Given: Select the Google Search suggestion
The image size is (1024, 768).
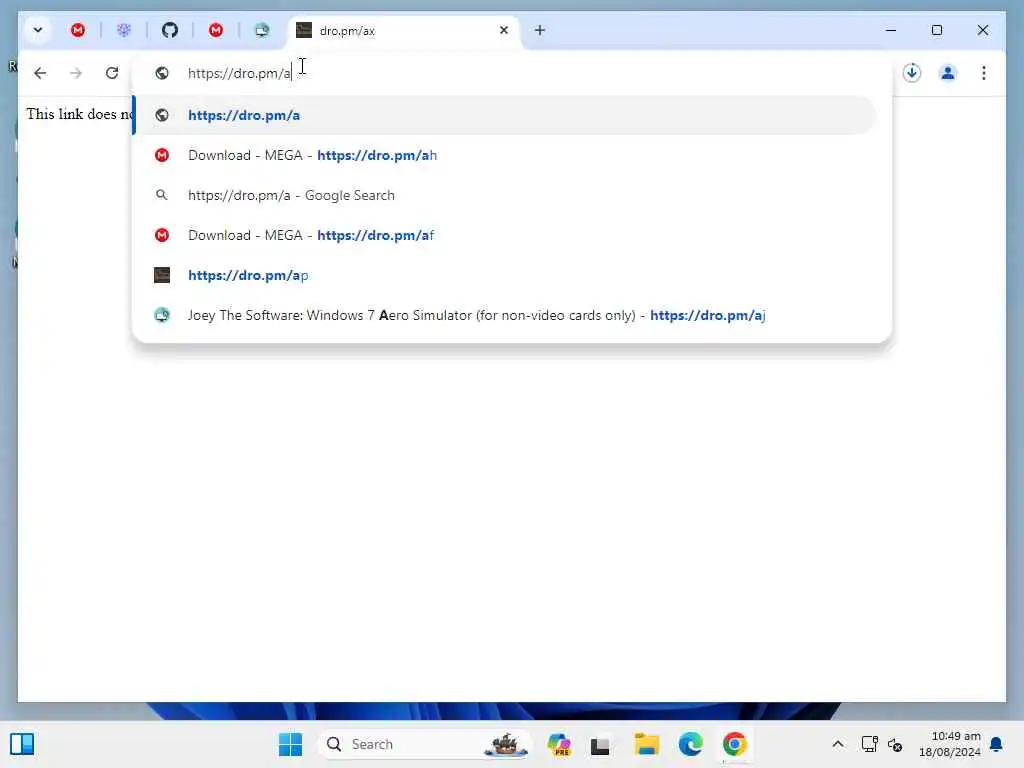Looking at the screenshot, I should (x=504, y=195).
